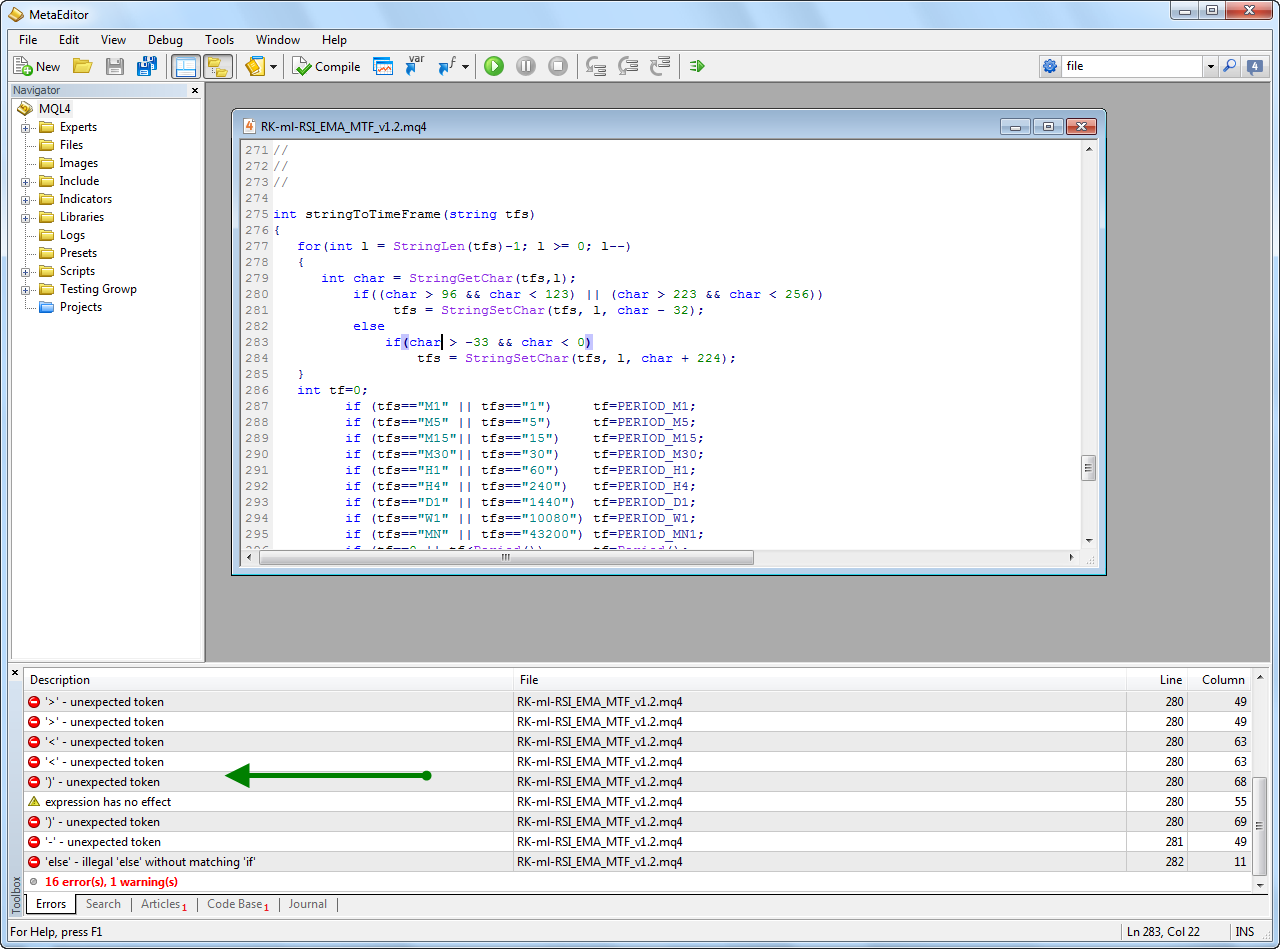This screenshot has height=949, width=1280.
Task: Select the MQL4 root node
Action: pos(54,109)
